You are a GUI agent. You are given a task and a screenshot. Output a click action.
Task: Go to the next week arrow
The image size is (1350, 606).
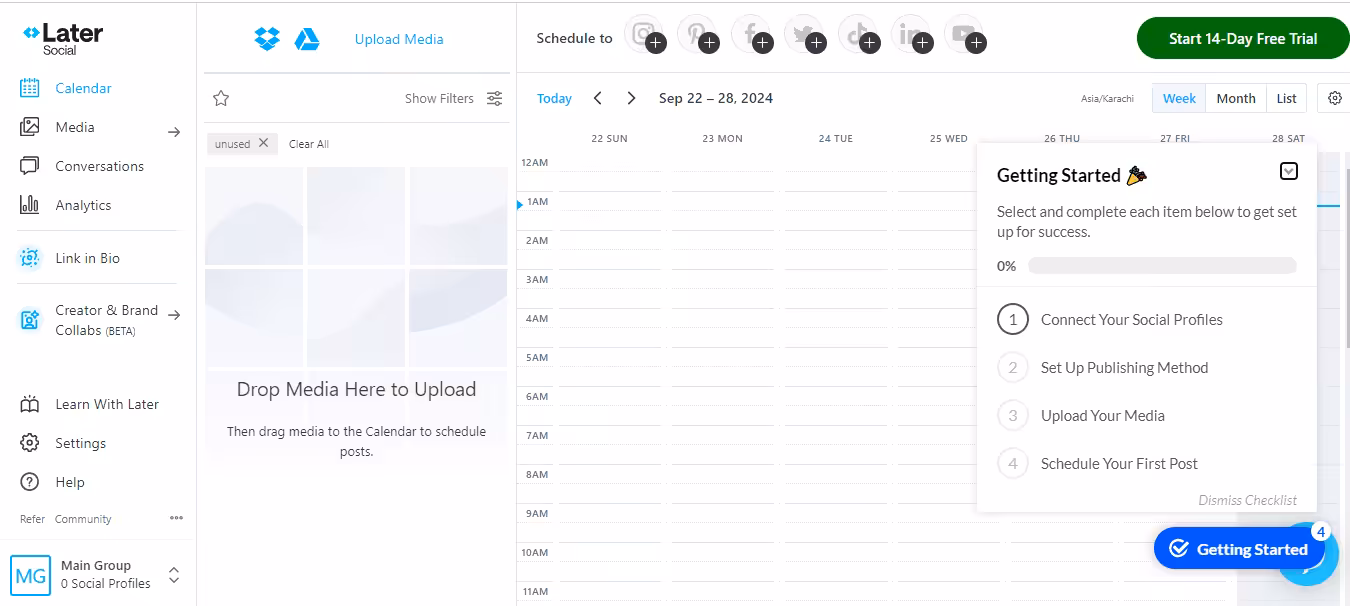pos(631,98)
